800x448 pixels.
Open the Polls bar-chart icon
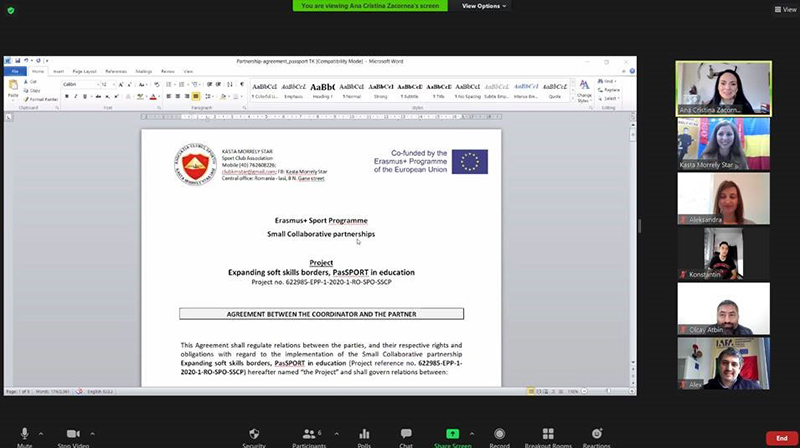[x=364, y=434]
